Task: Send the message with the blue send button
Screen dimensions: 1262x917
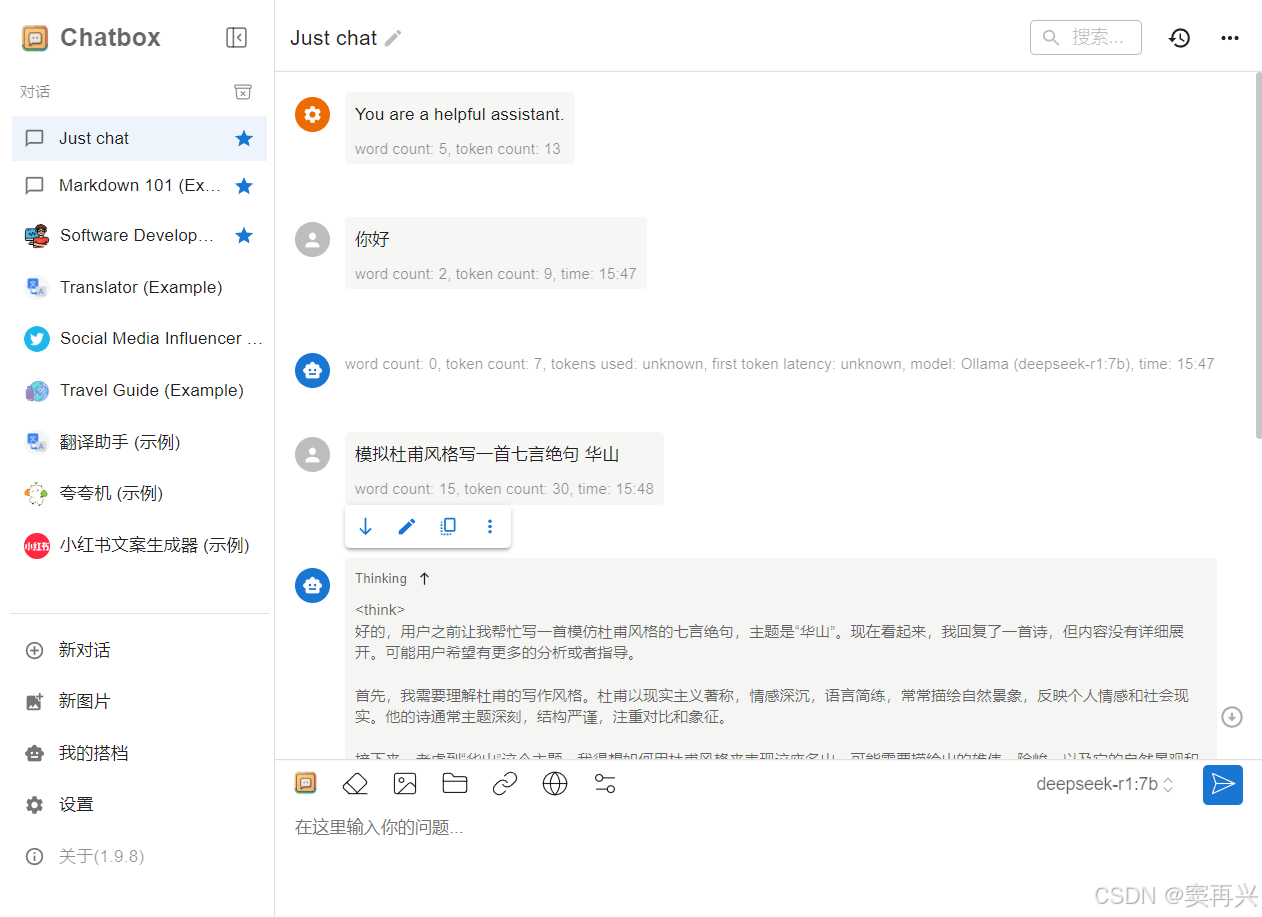Action: pyautogui.click(x=1223, y=785)
